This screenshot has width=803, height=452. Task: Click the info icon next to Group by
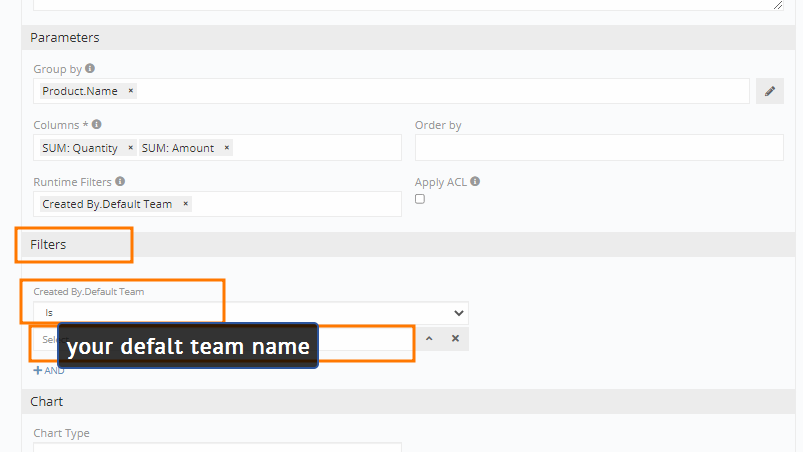pyautogui.click(x=90, y=69)
